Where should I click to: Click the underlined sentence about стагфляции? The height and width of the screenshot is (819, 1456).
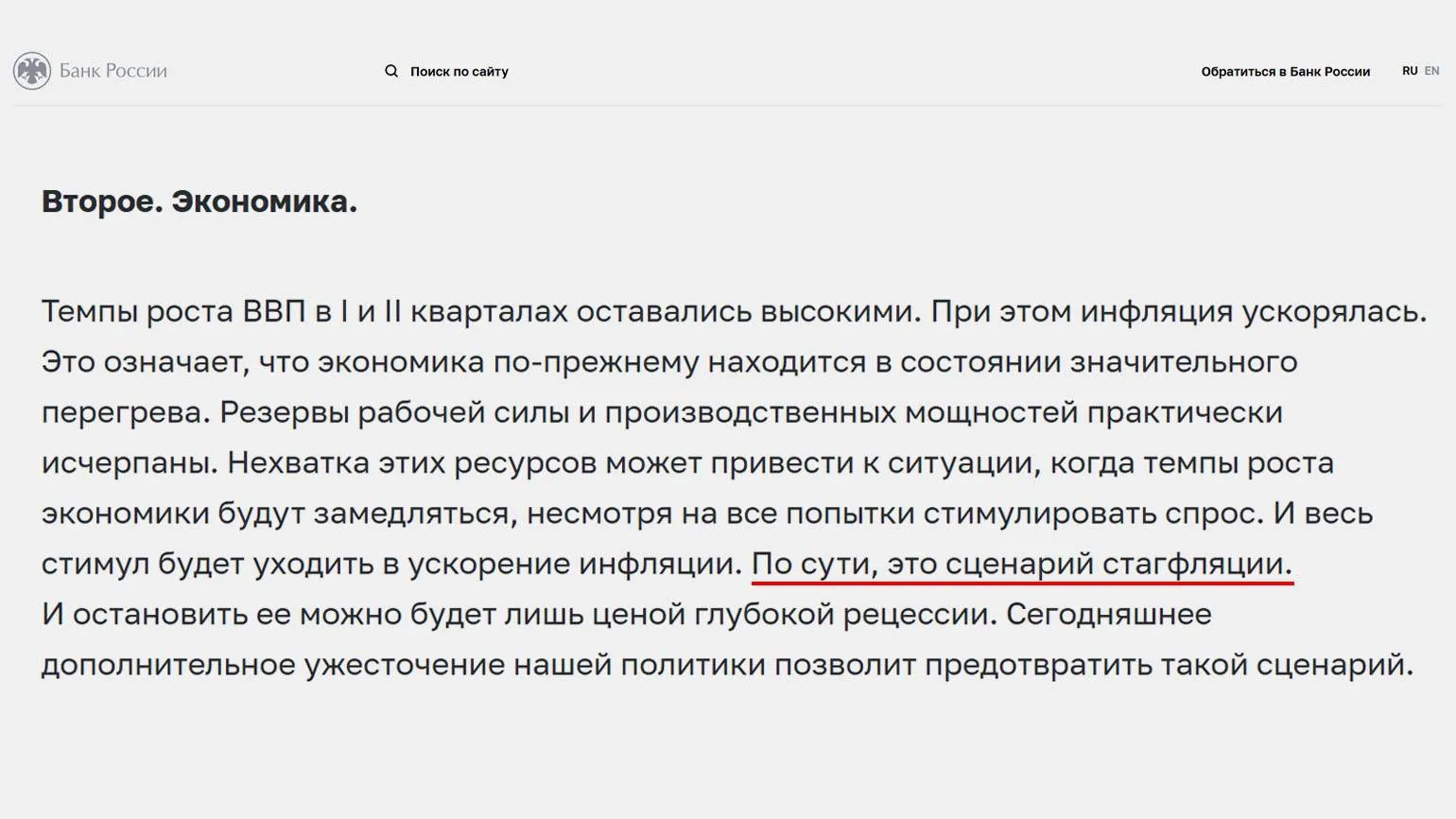(x=1021, y=564)
